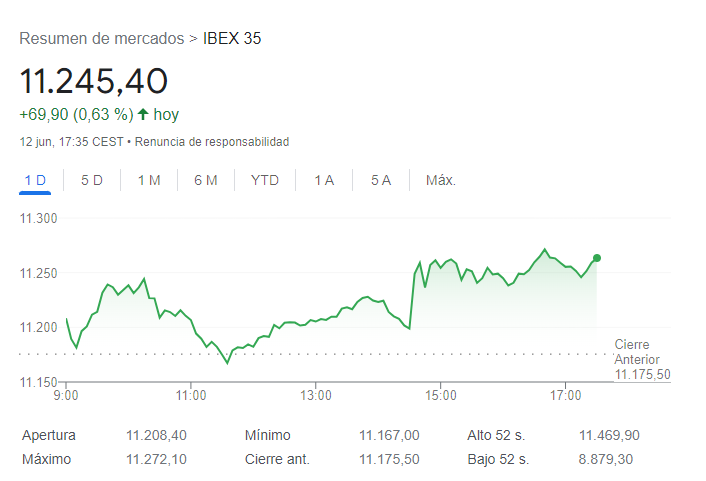Click the current price 11.245,40
The image size is (706, 481).
pyautogui.click(x=94, y=80)
